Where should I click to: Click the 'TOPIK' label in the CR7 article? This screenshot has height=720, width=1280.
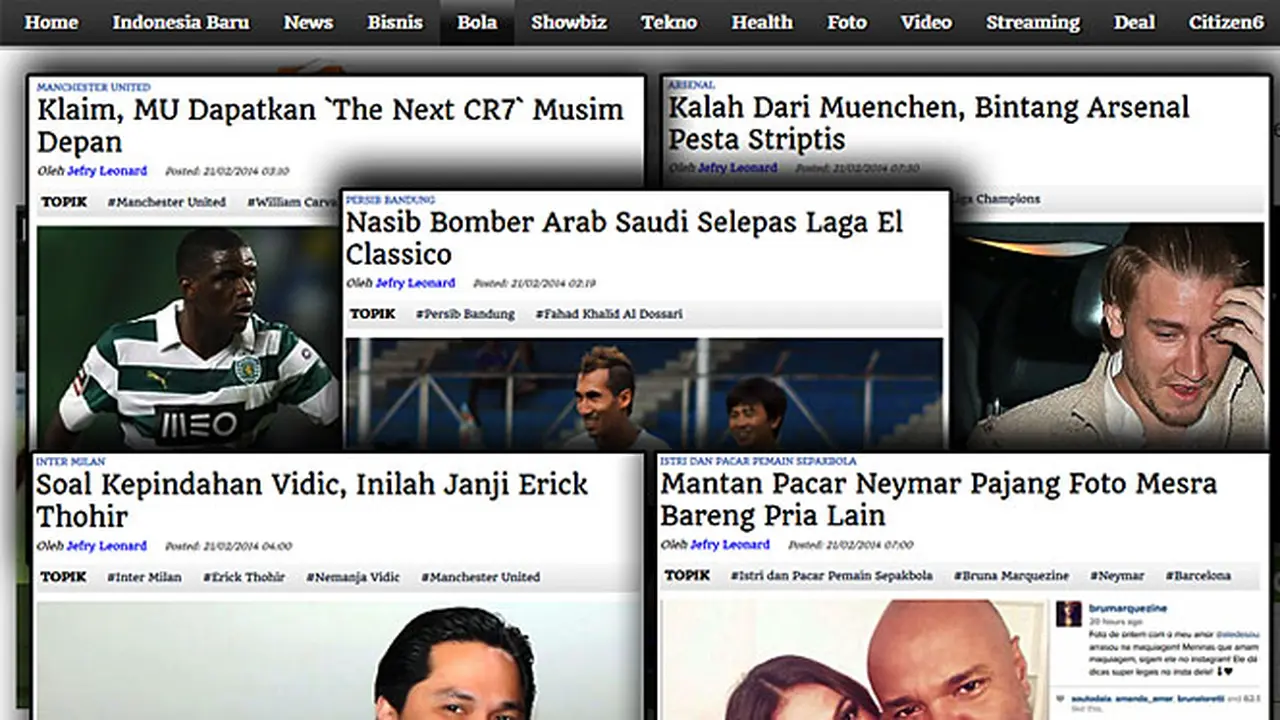click(64, 202)
